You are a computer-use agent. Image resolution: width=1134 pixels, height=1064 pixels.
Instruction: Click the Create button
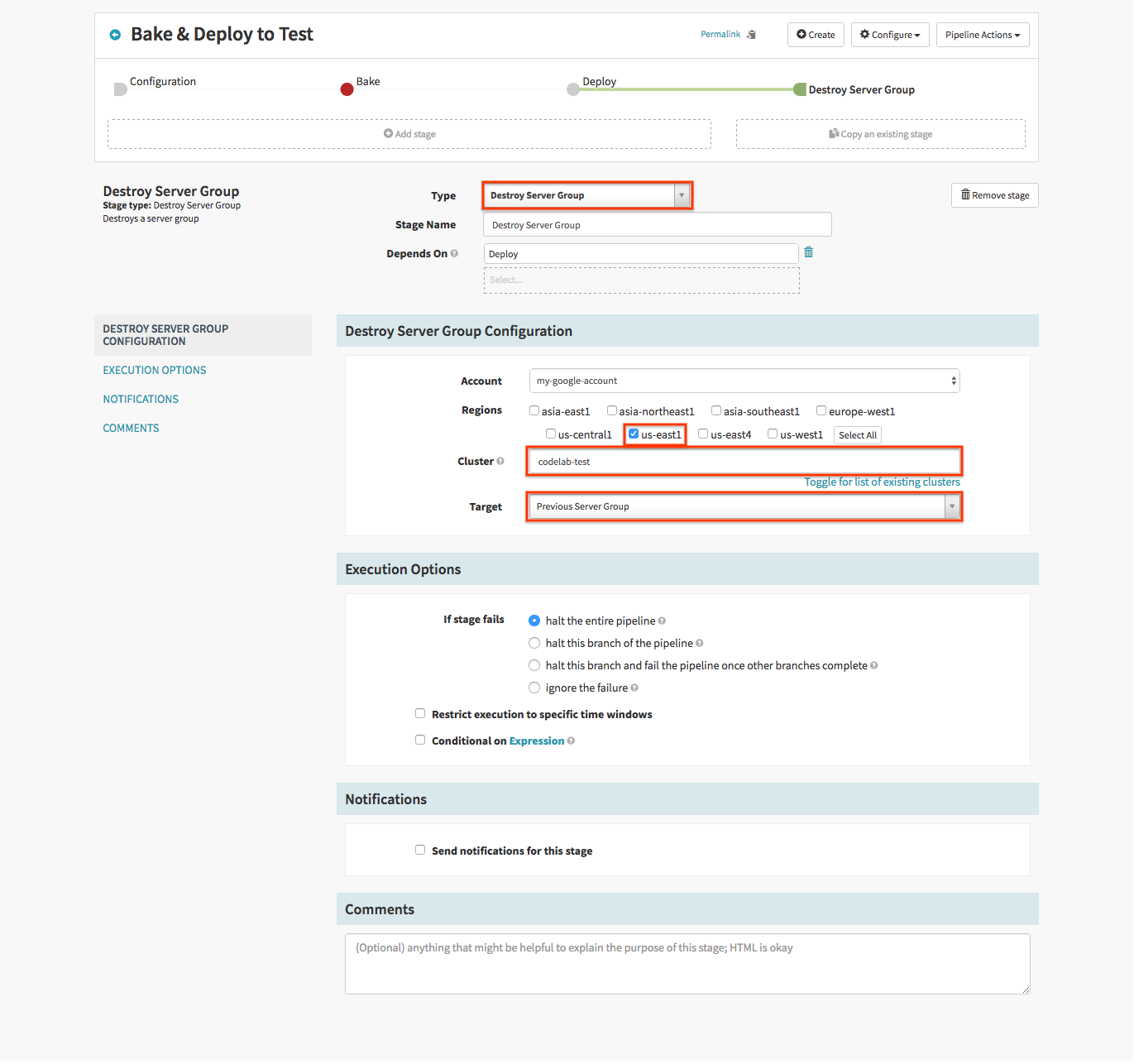point(816,35)
